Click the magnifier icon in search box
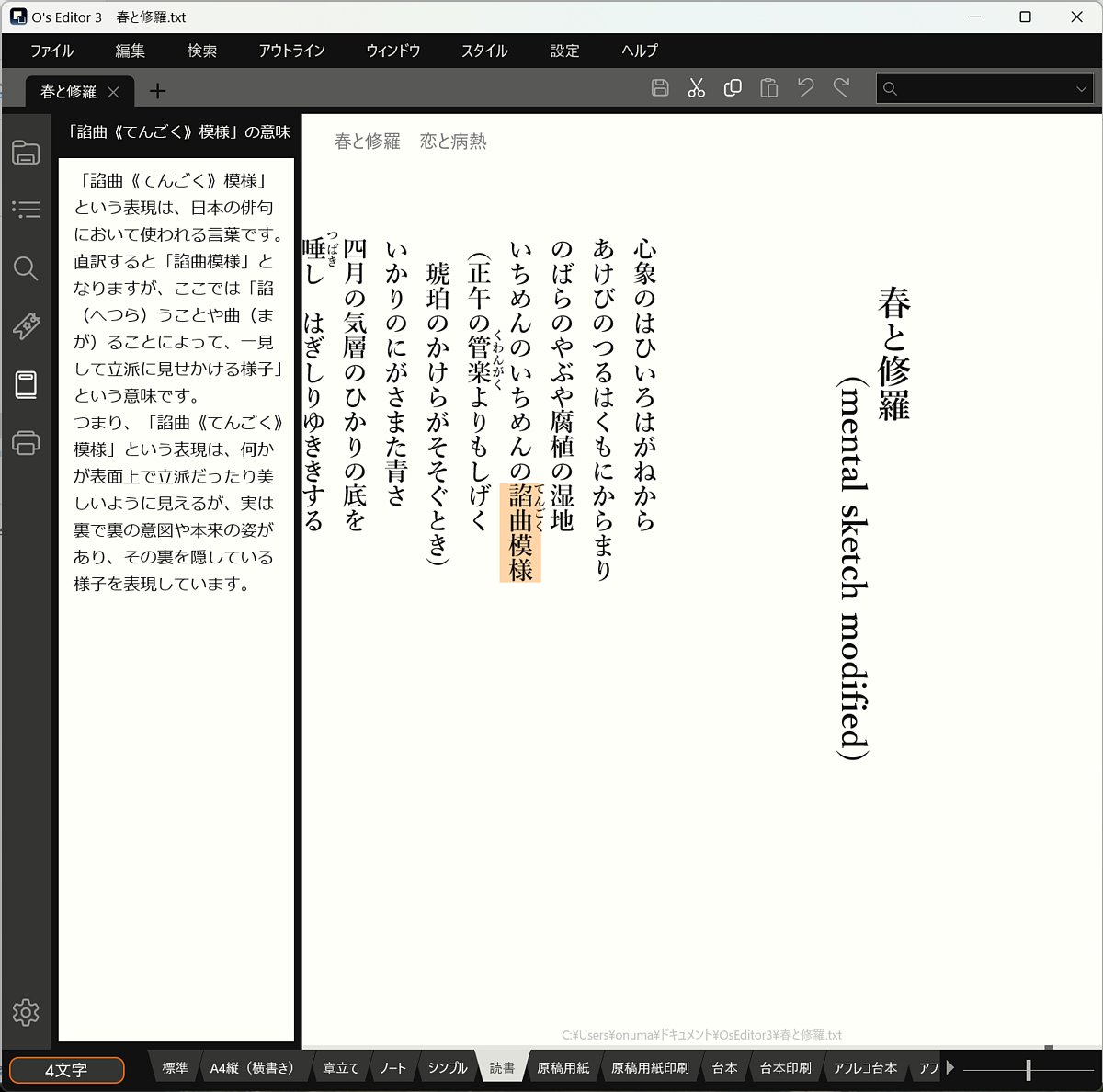This screenshot has width=1103, height=1092. tap(890, 88)
